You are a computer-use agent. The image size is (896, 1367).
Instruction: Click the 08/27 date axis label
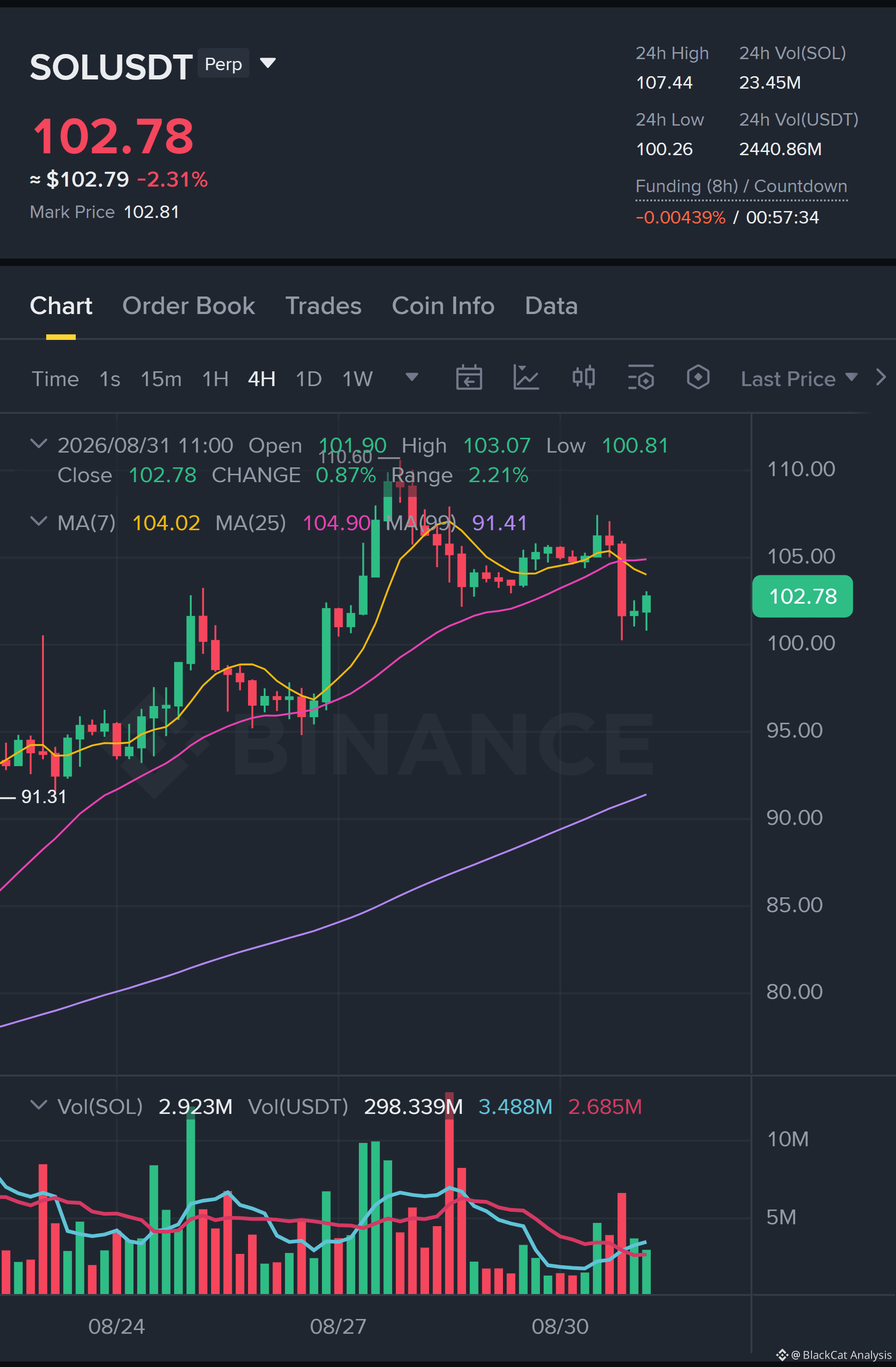pos(338,1326)
